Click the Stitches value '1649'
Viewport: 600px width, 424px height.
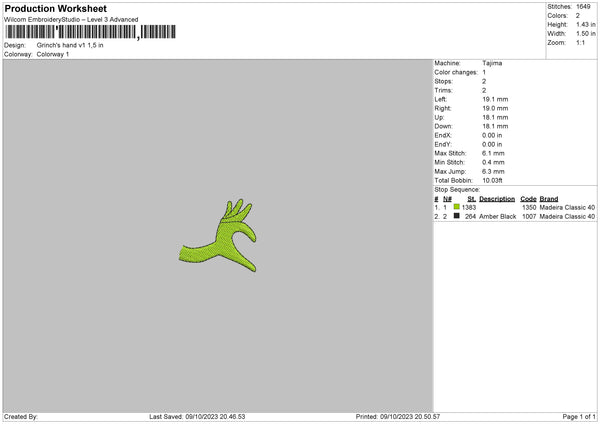pos(583,7)
